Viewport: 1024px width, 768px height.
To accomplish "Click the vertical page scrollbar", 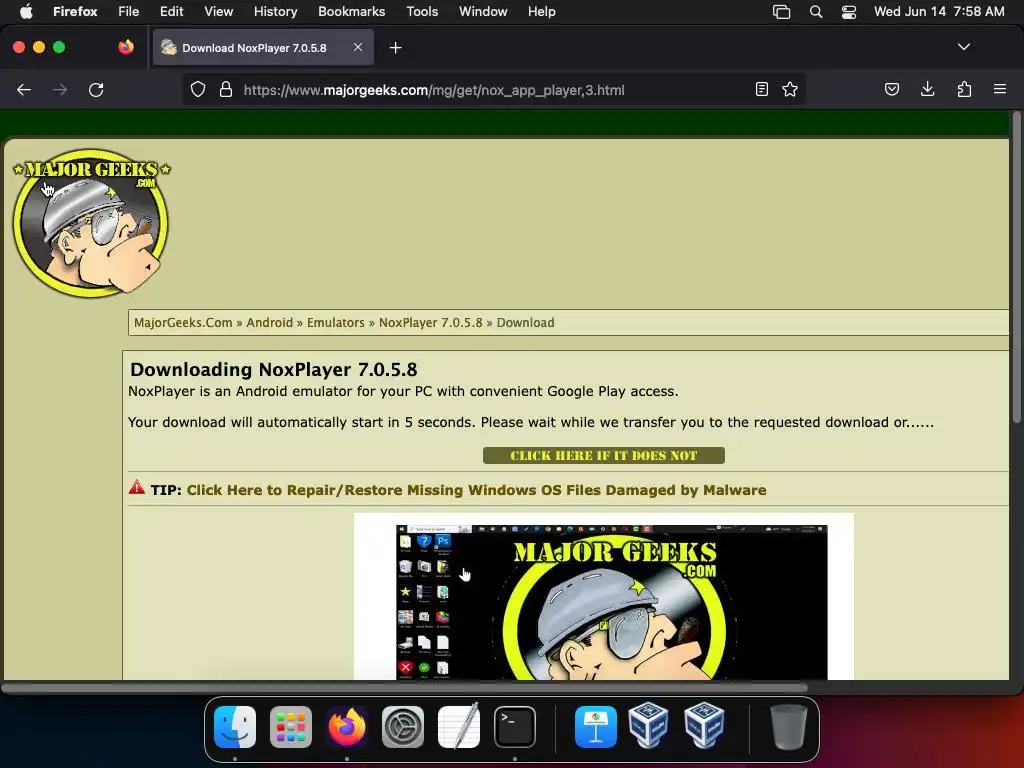I will (1016, 269).
